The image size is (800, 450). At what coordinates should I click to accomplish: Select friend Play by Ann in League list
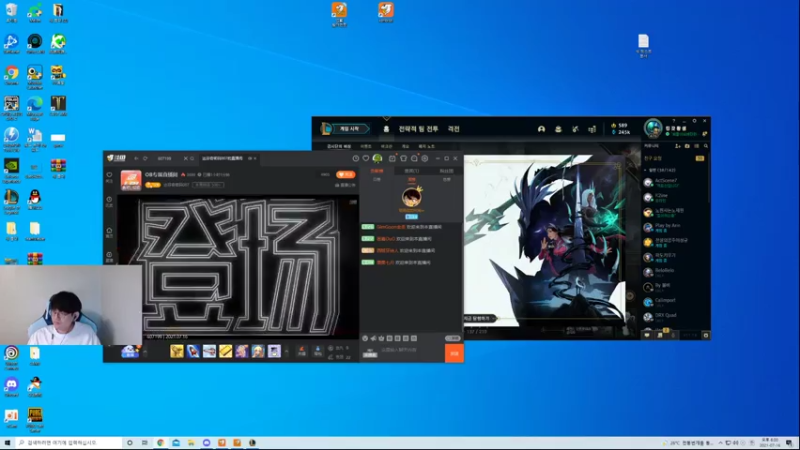click(x=674, y=227)
